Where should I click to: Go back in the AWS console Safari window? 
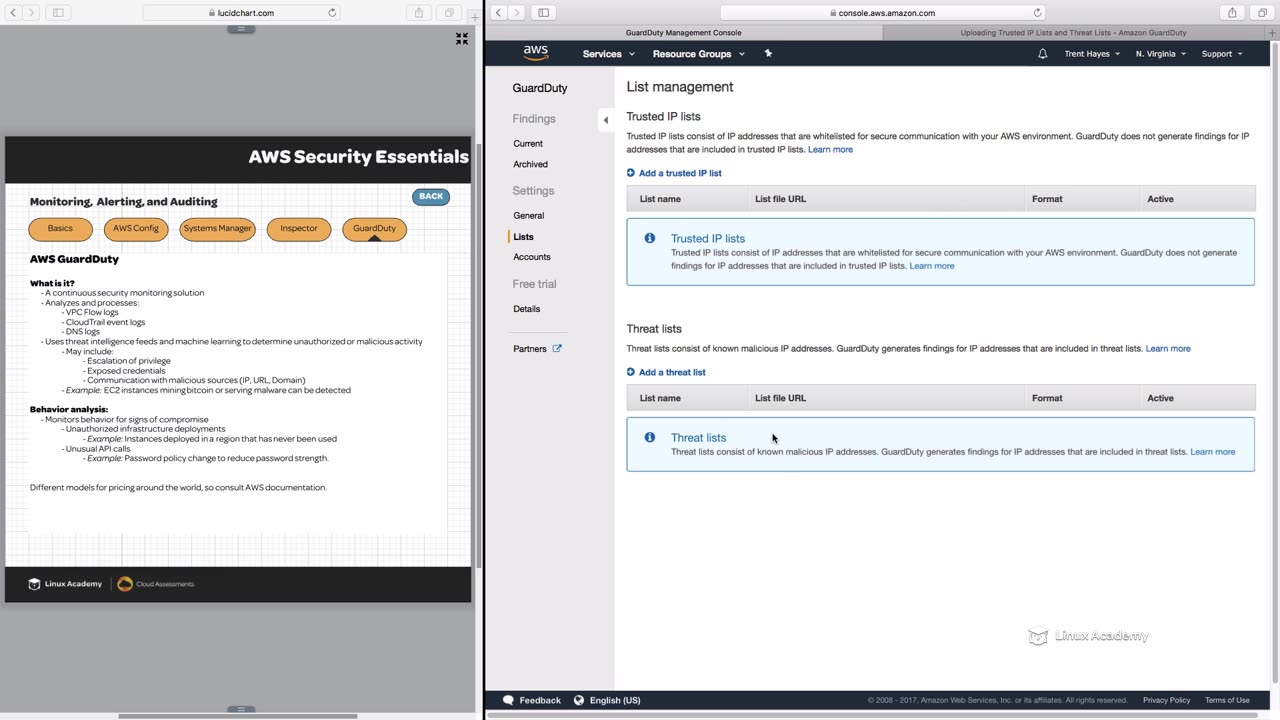(498, 13)
